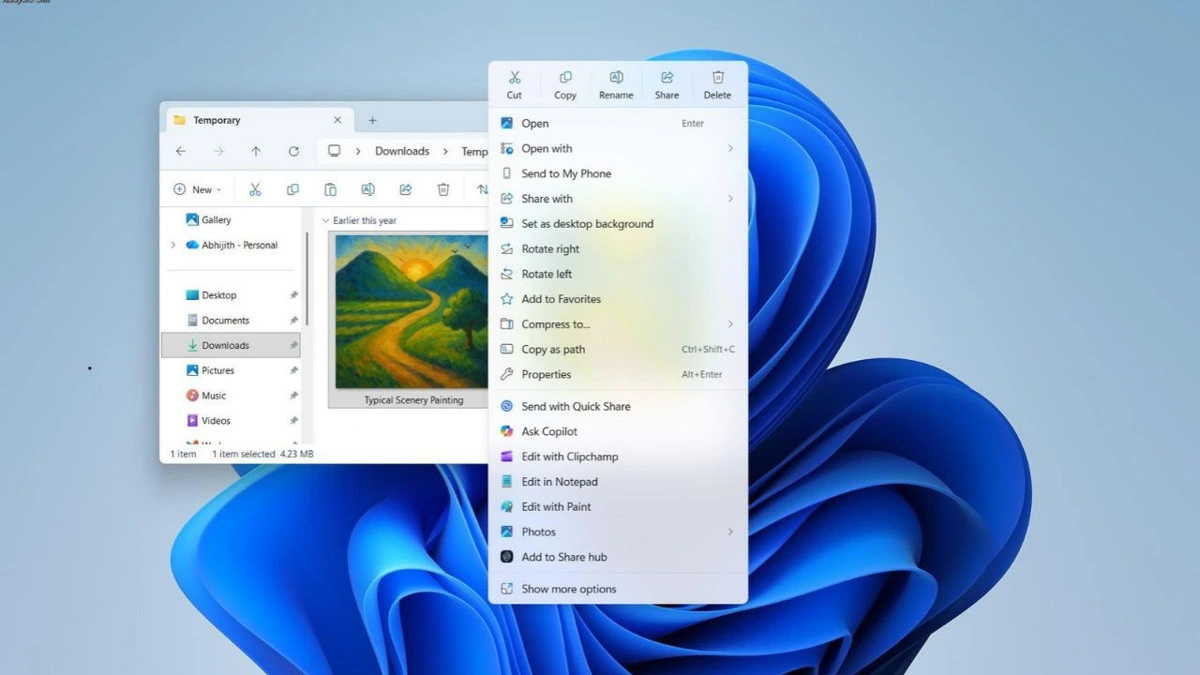Click the pin icon beside Music

[x=293, y=395]
